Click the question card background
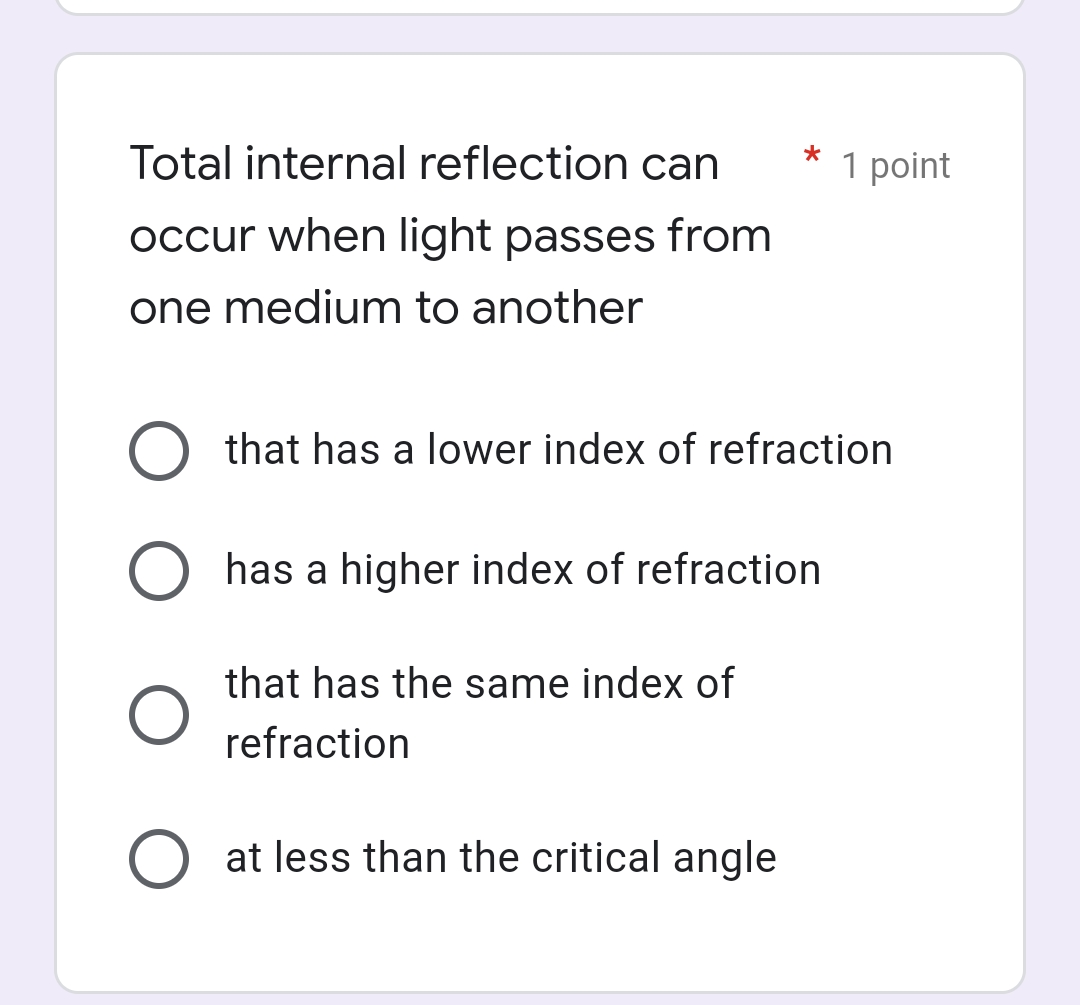Viewport: 1080px width, 1005px height. 540,950
